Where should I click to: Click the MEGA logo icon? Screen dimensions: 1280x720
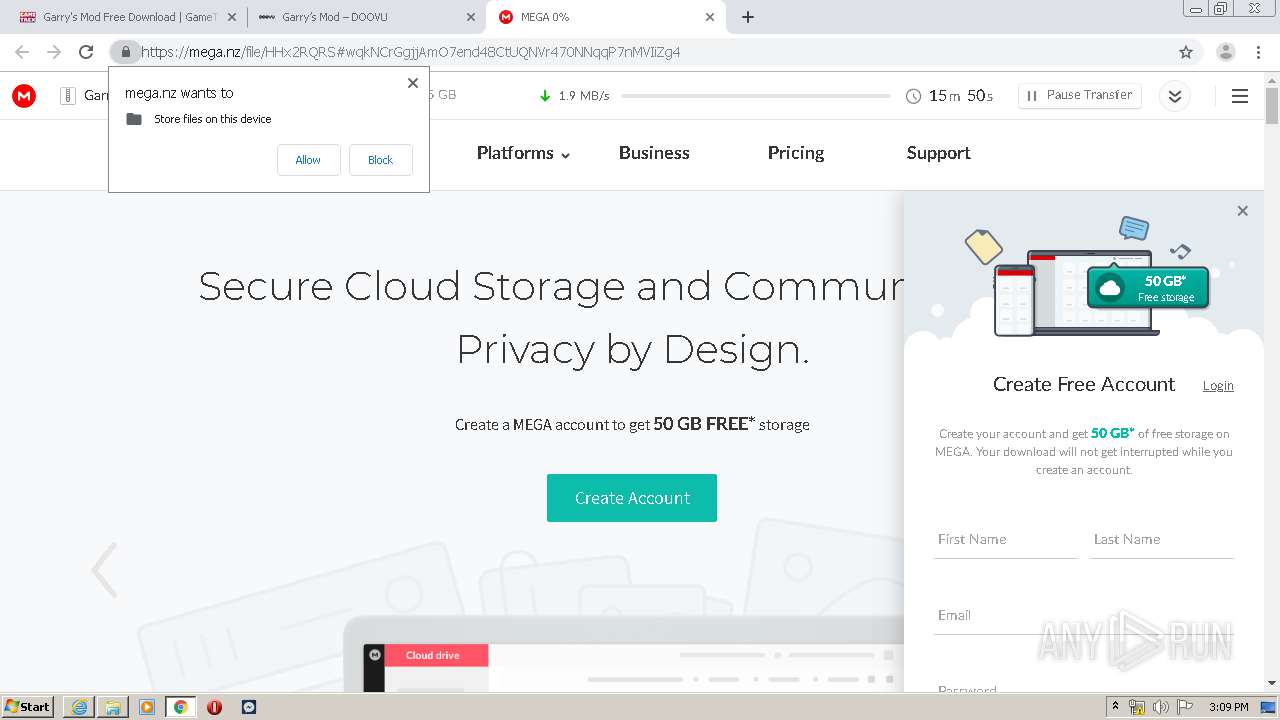[x=24, y=96]
